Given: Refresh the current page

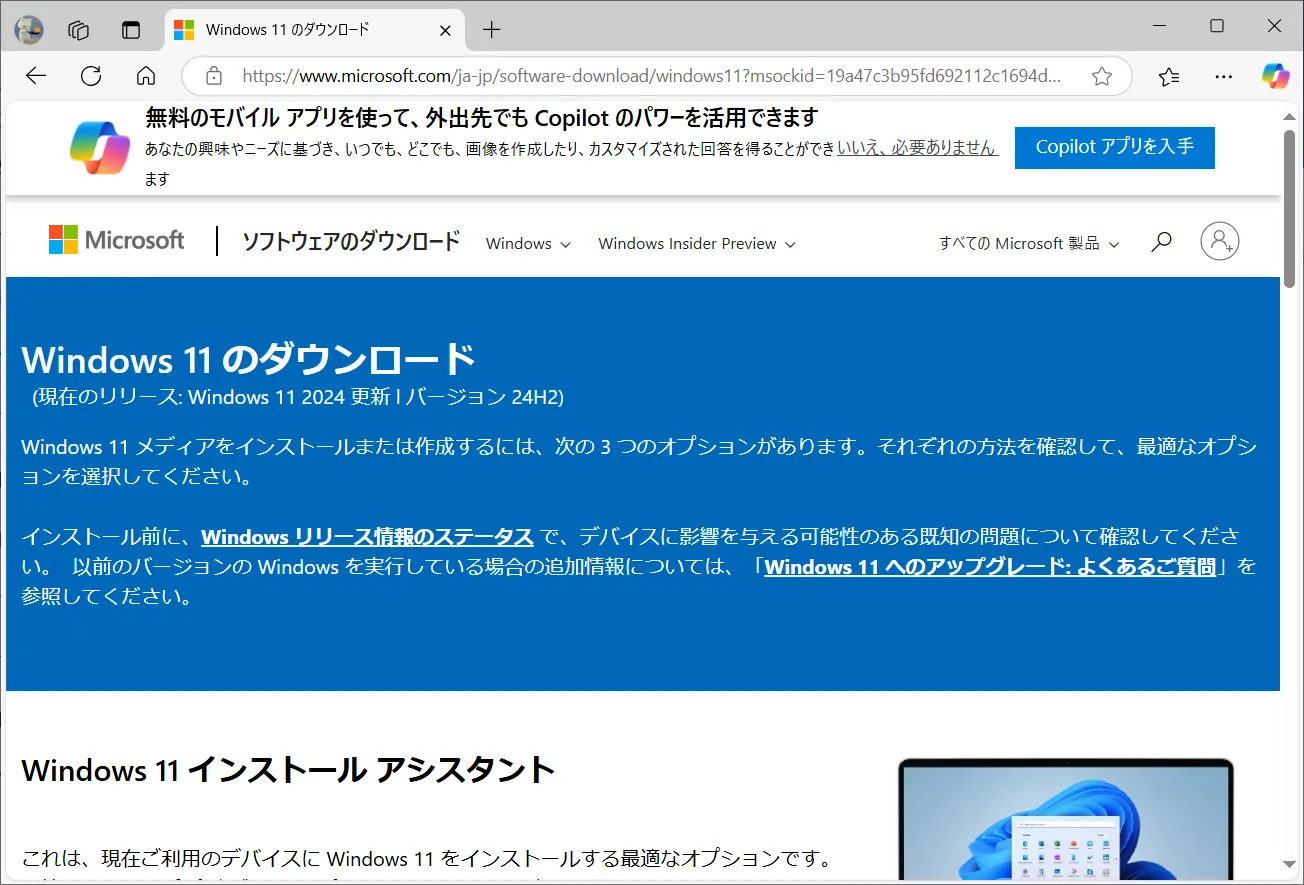Looking at the screenshot, I should tap(91, 76).
